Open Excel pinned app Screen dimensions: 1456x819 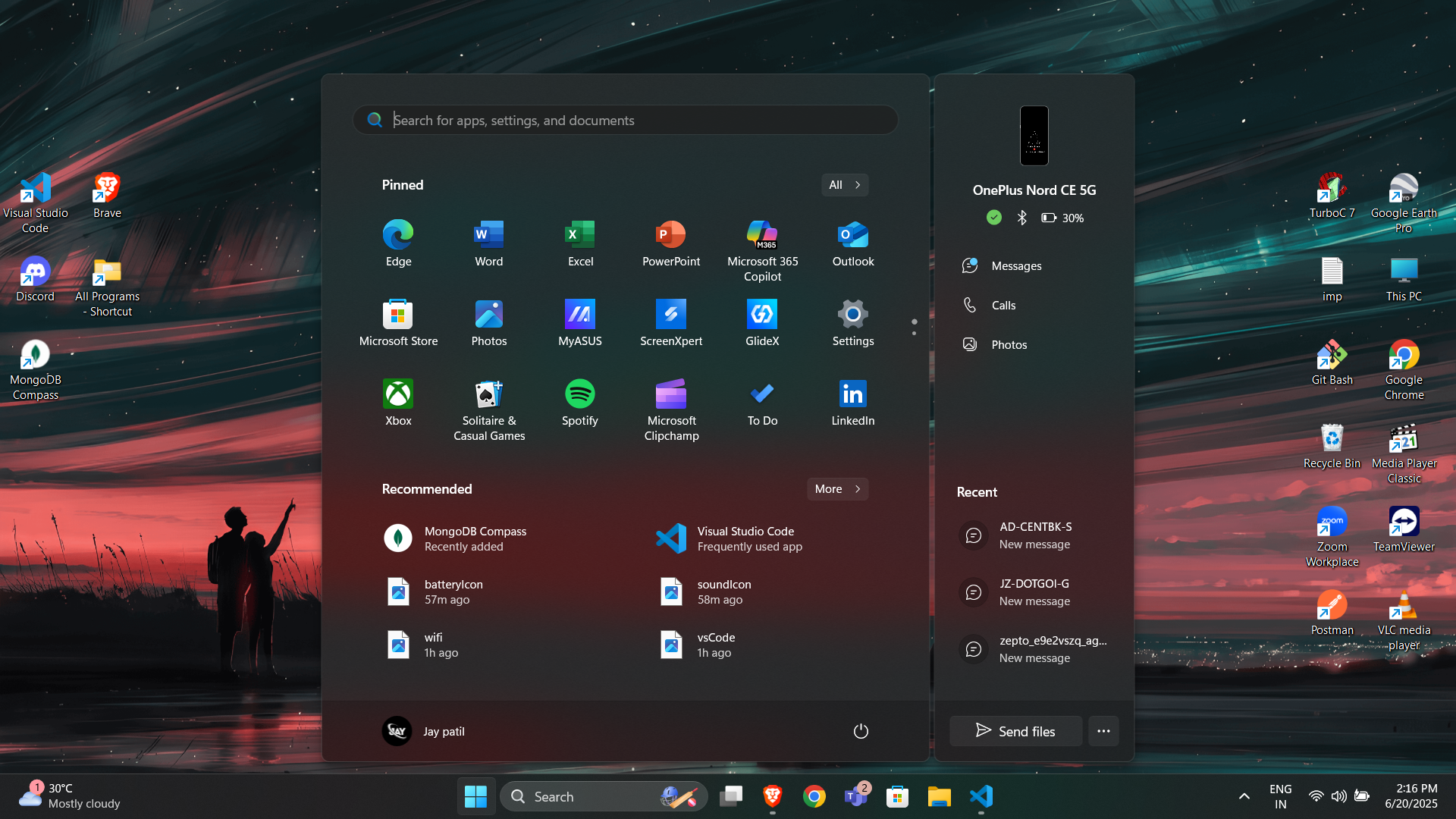click(x=580, y=243)
